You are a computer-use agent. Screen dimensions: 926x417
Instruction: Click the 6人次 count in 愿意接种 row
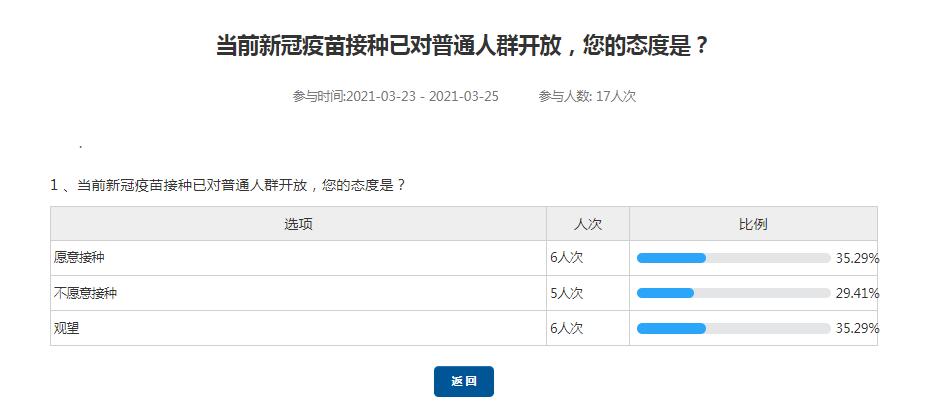[x=566, y=258]
